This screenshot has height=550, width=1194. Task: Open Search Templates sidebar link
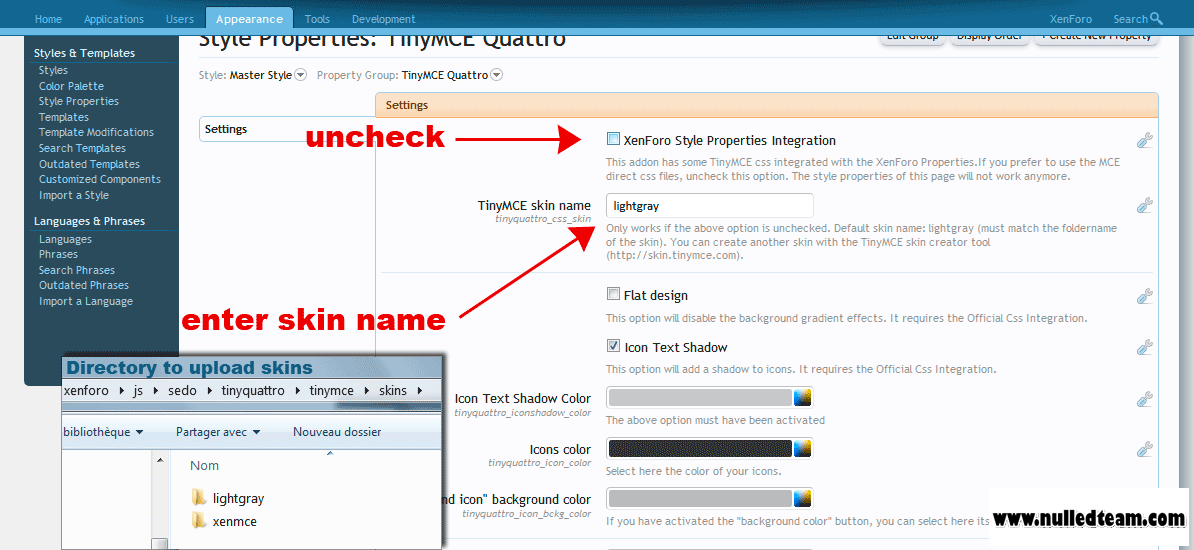[82, 149]
